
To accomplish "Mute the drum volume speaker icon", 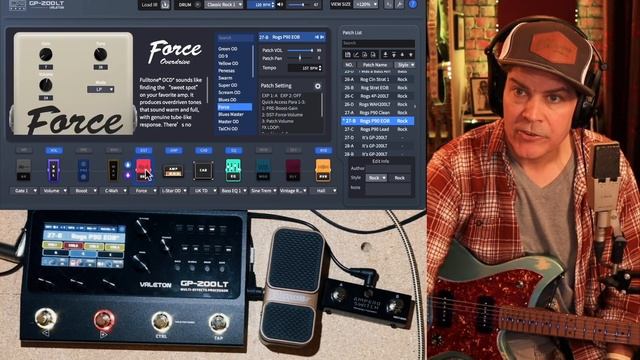I will coord(280,5).
